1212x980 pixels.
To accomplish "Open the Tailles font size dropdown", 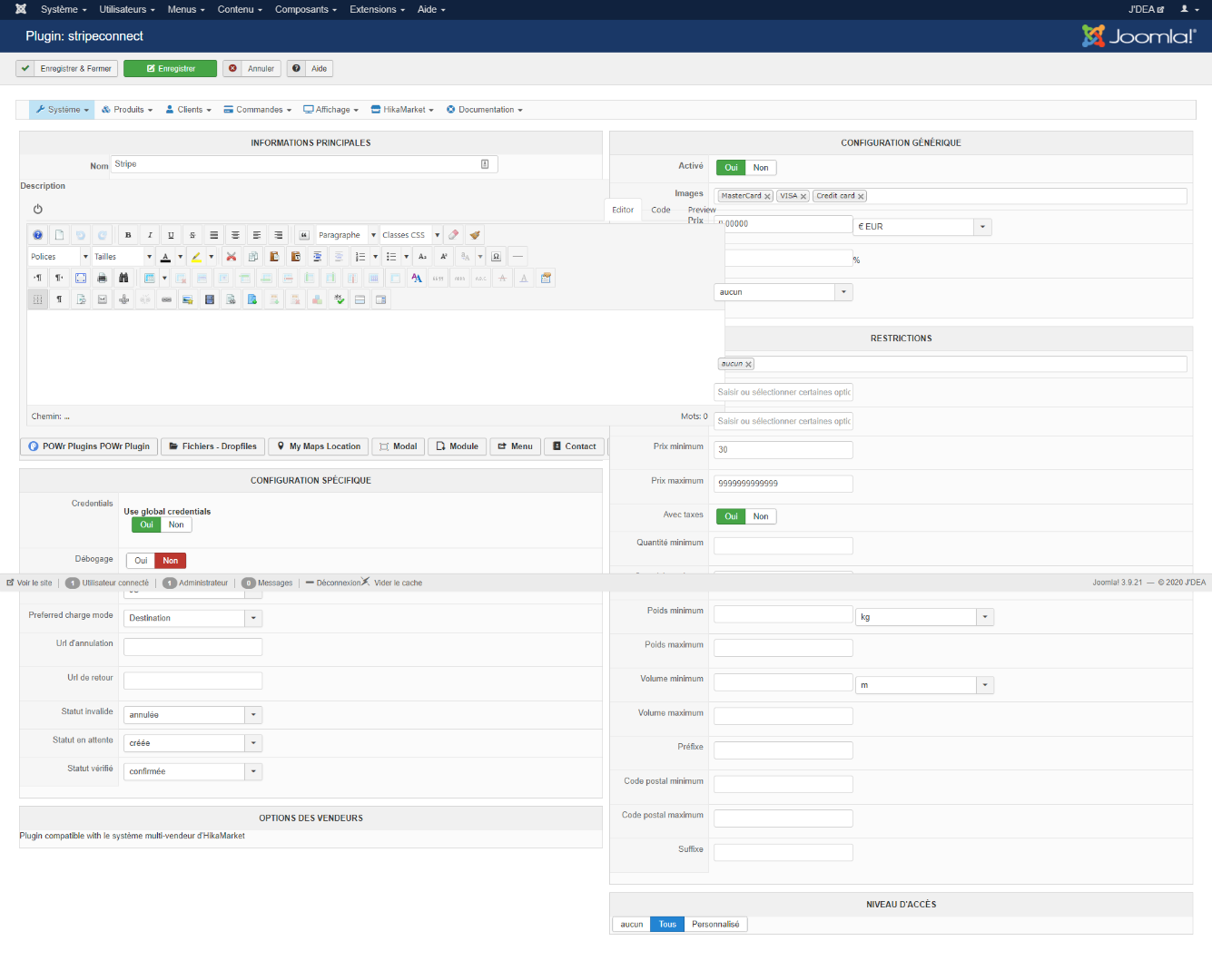I will tap(123, 257).
